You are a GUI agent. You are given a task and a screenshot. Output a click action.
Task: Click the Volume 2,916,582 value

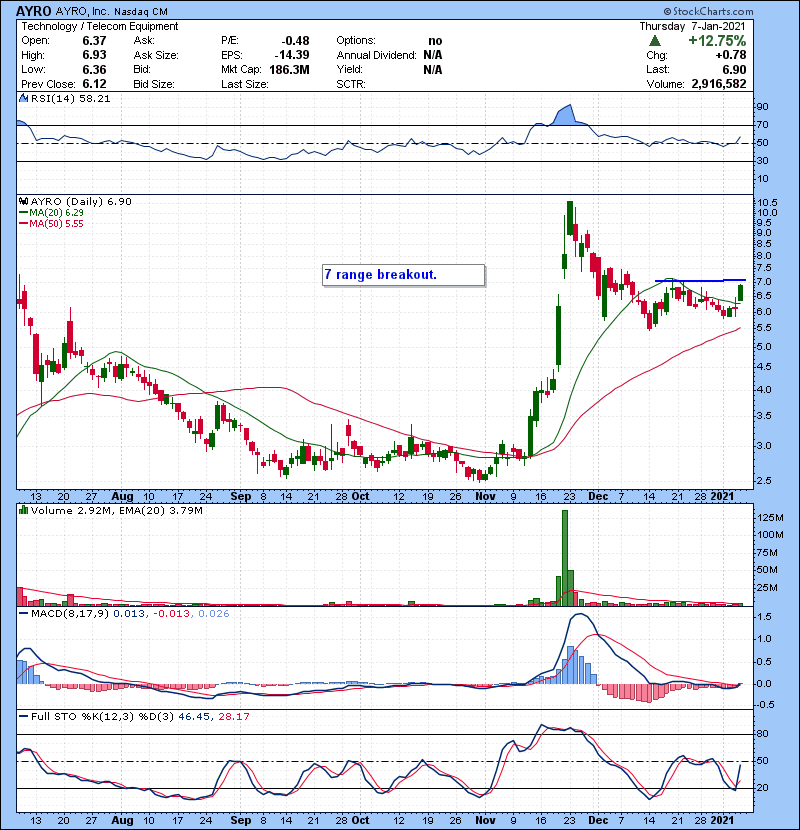click(718, 84)
